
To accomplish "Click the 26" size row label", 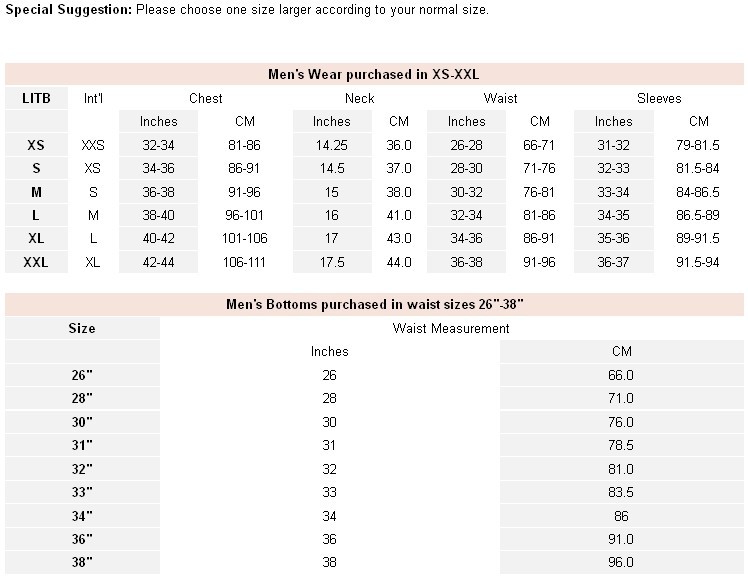I will [82, 375].
